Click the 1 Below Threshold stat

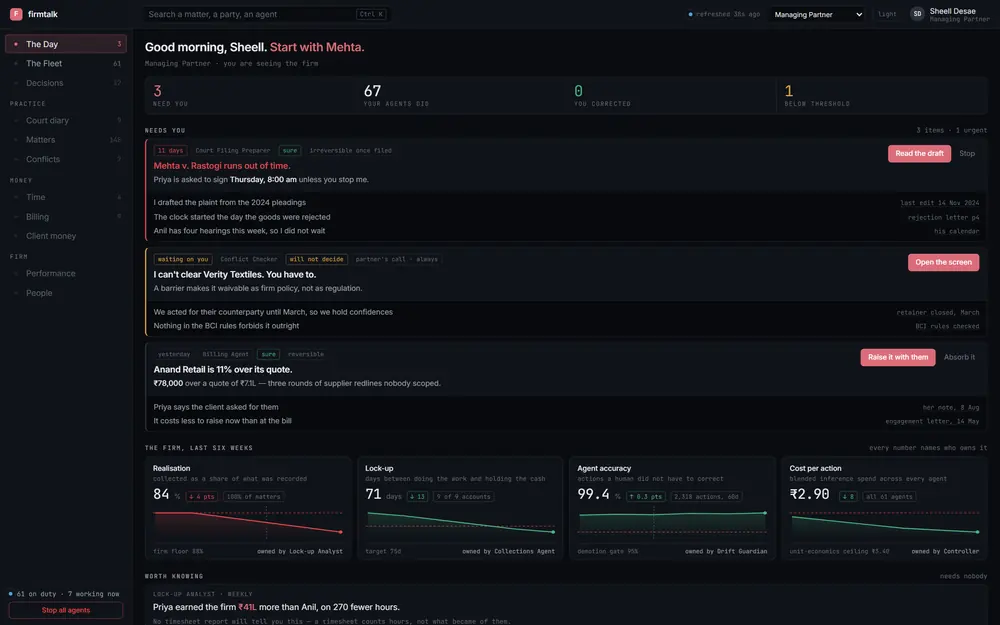pos(882,96)
